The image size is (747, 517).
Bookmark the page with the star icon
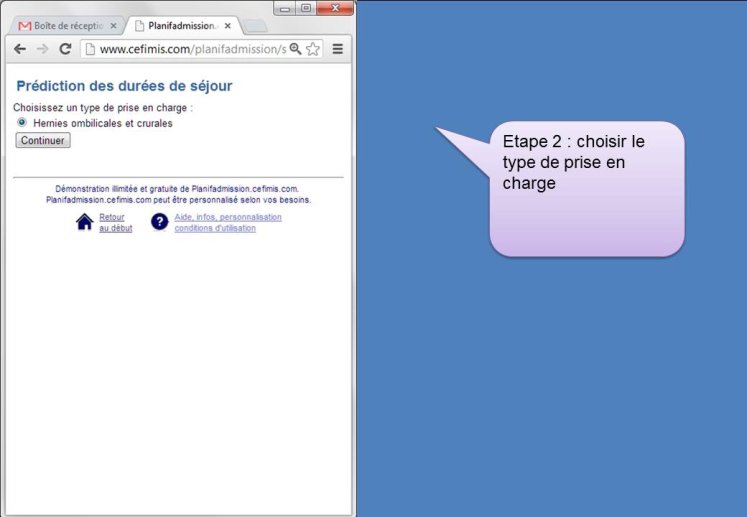313,49
